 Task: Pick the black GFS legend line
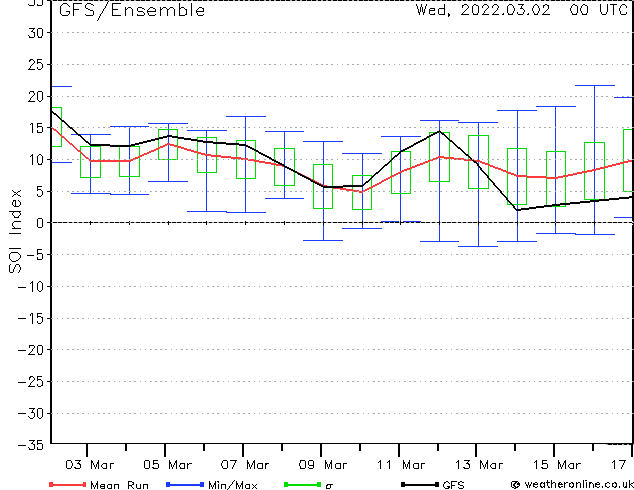(x=420, y=484)
